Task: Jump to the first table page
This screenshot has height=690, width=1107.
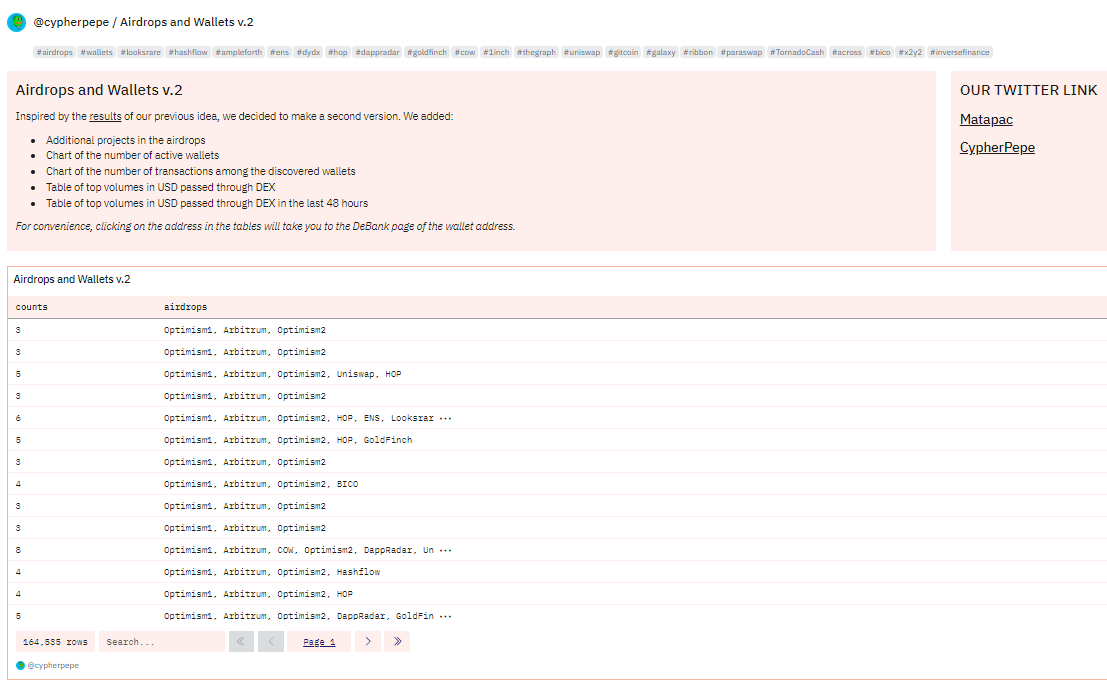Action: coord(241,642)
